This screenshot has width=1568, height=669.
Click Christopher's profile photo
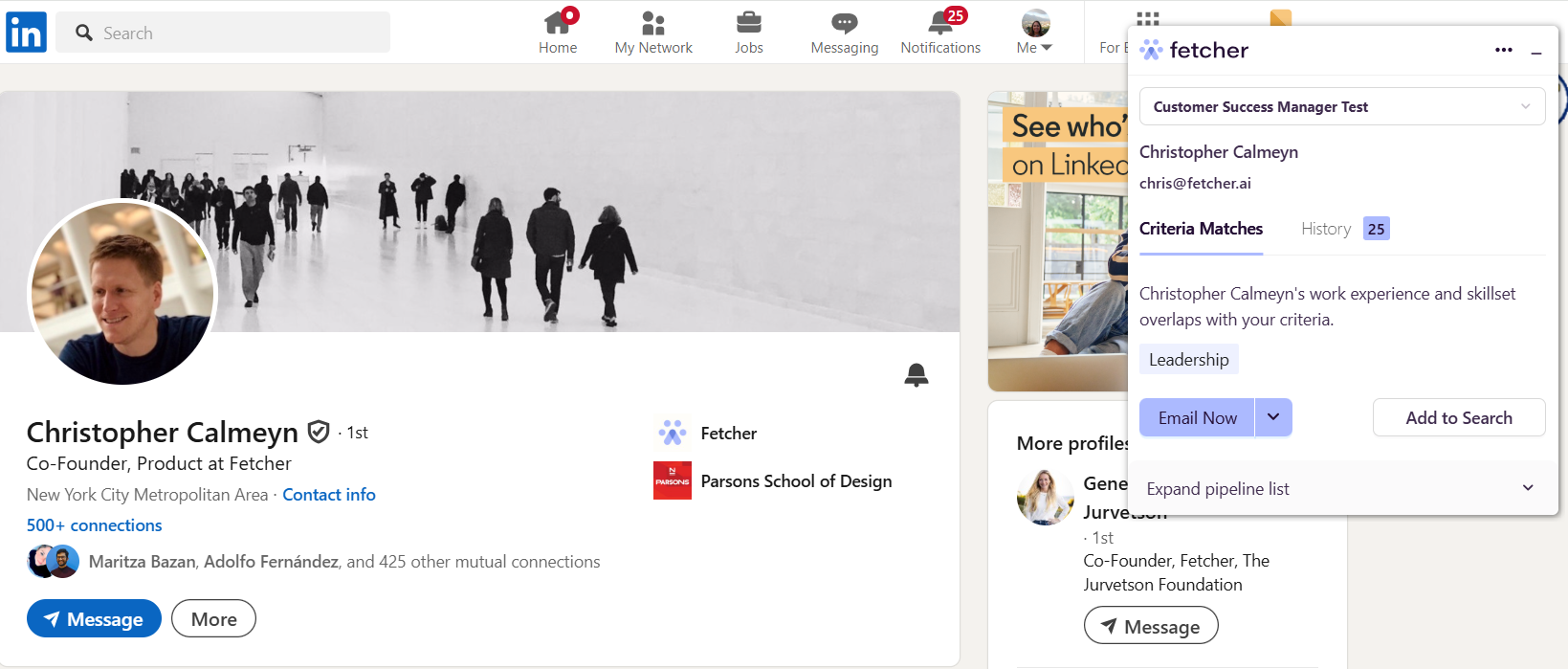pyautogui.click(x=122, y=292)
